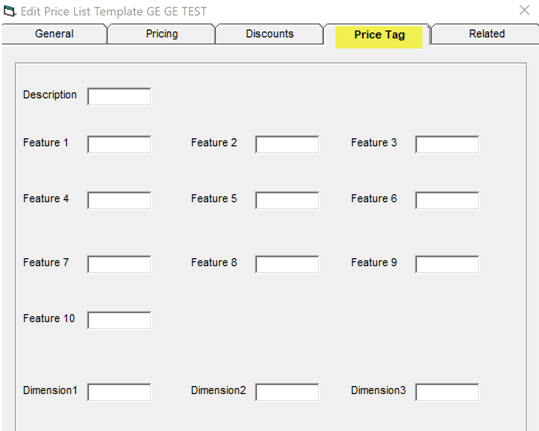
Task: Click the Feature 2 input field
Action: click(x=287, y=144)
